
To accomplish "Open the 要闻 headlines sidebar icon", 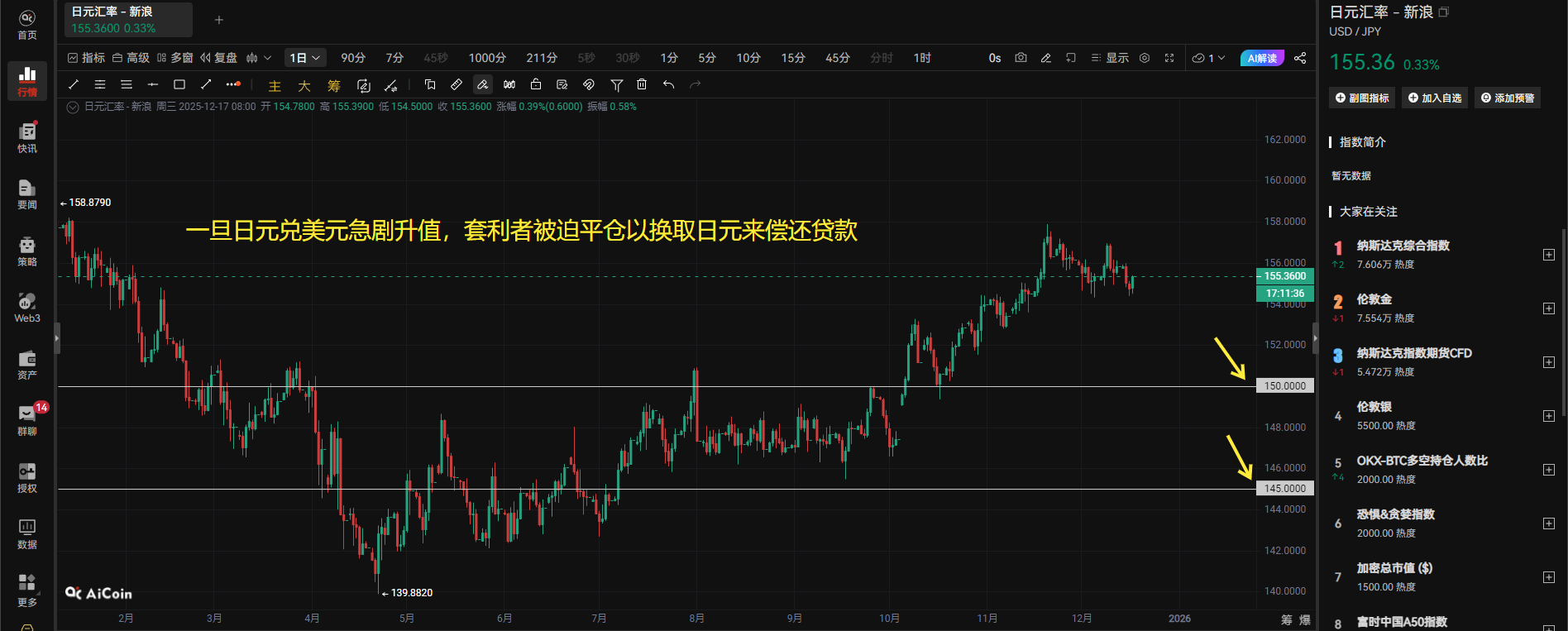I will pos(27,194).
